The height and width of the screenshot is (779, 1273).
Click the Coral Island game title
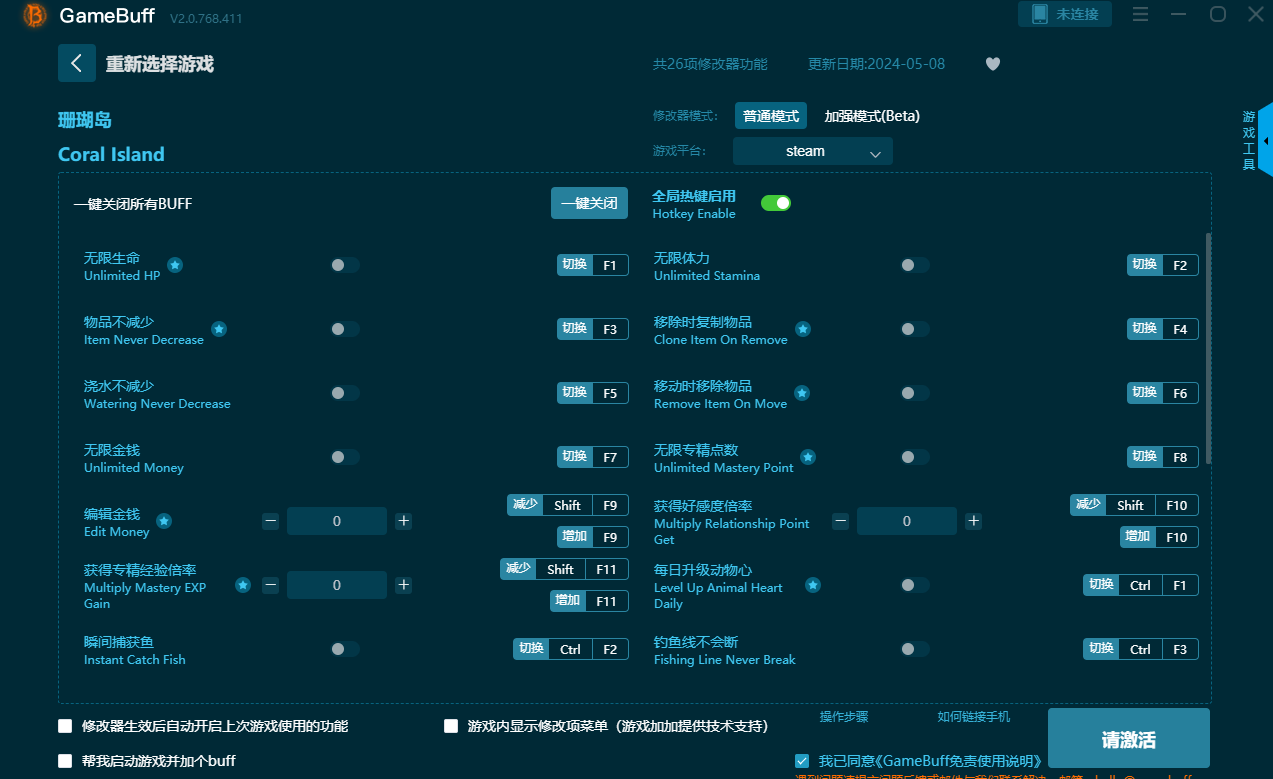[x=111, y=154]
